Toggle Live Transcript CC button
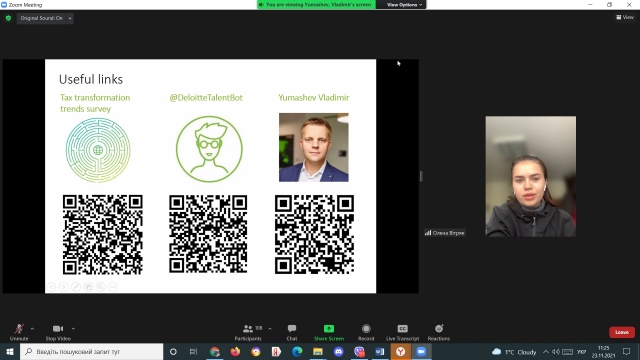640x360 pixels. (402, 332)
